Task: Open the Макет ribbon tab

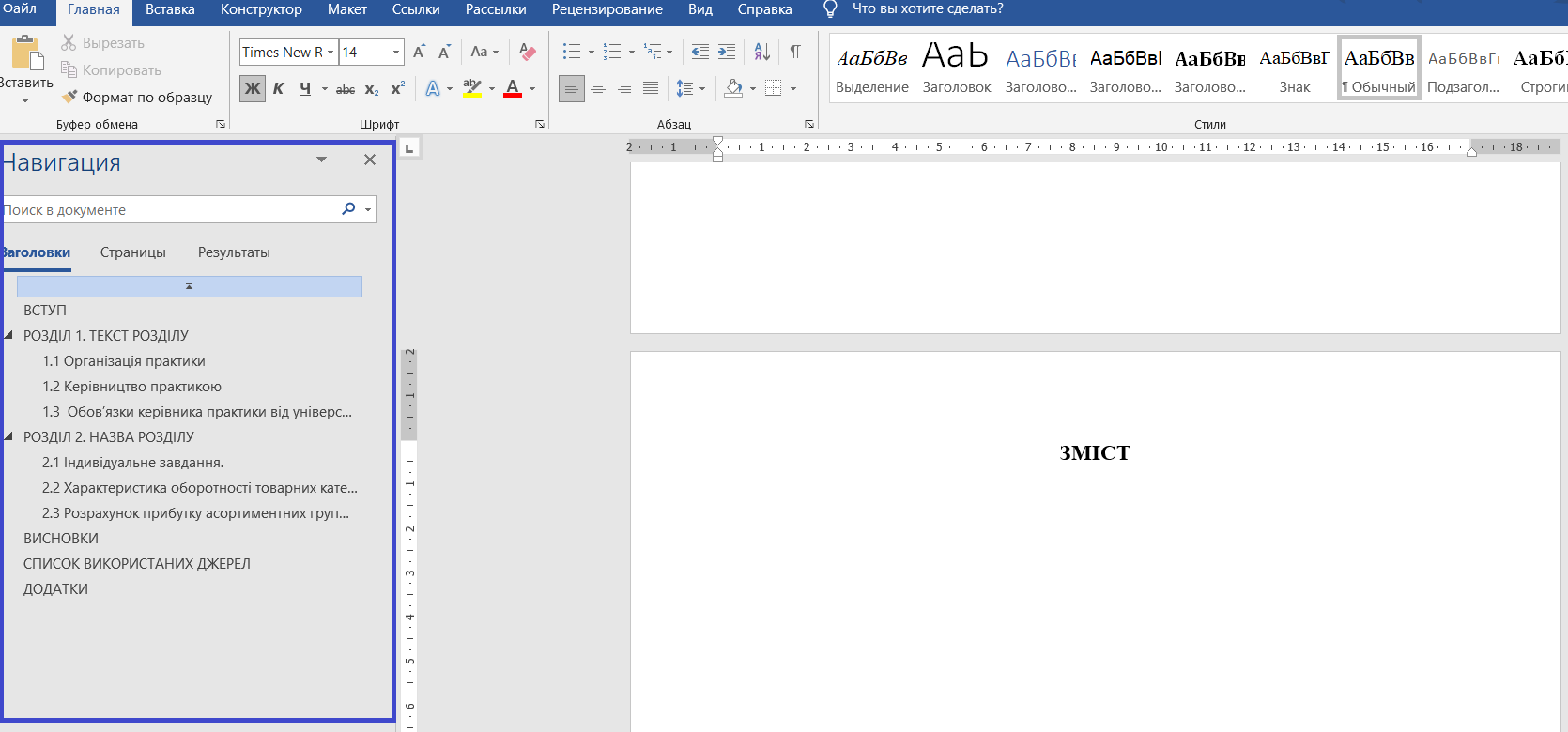Action: click(x=347, y=9)
